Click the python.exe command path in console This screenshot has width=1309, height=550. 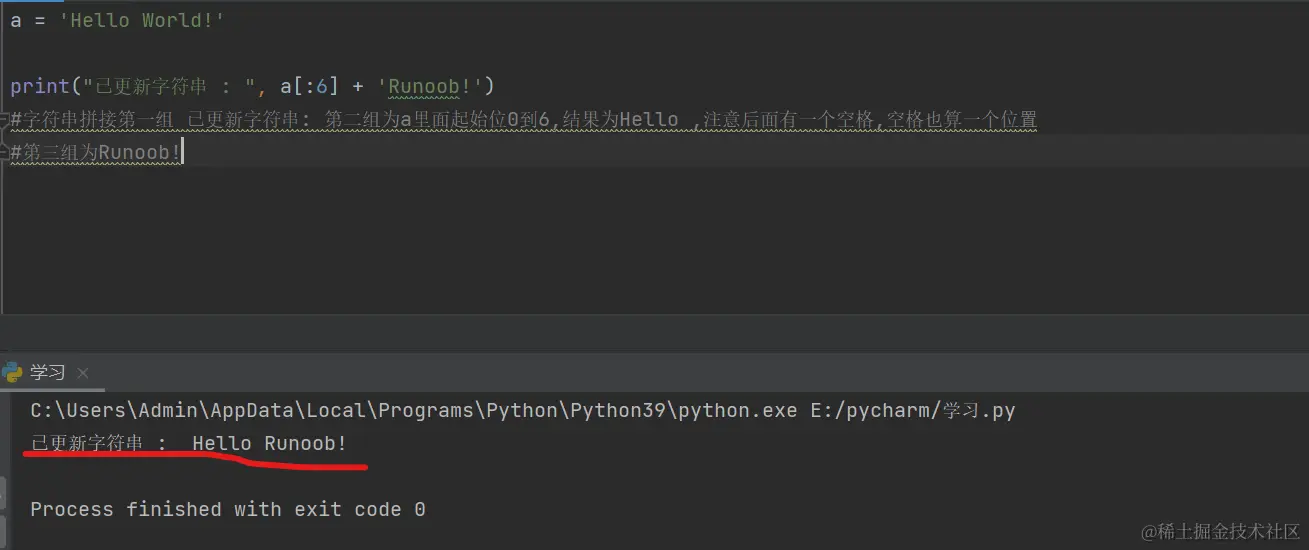coord(523,411)
